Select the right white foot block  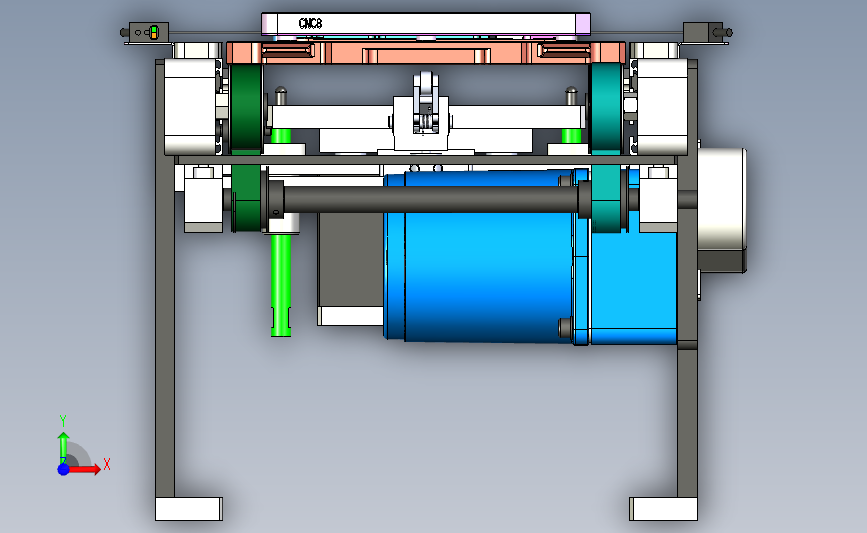664,509
